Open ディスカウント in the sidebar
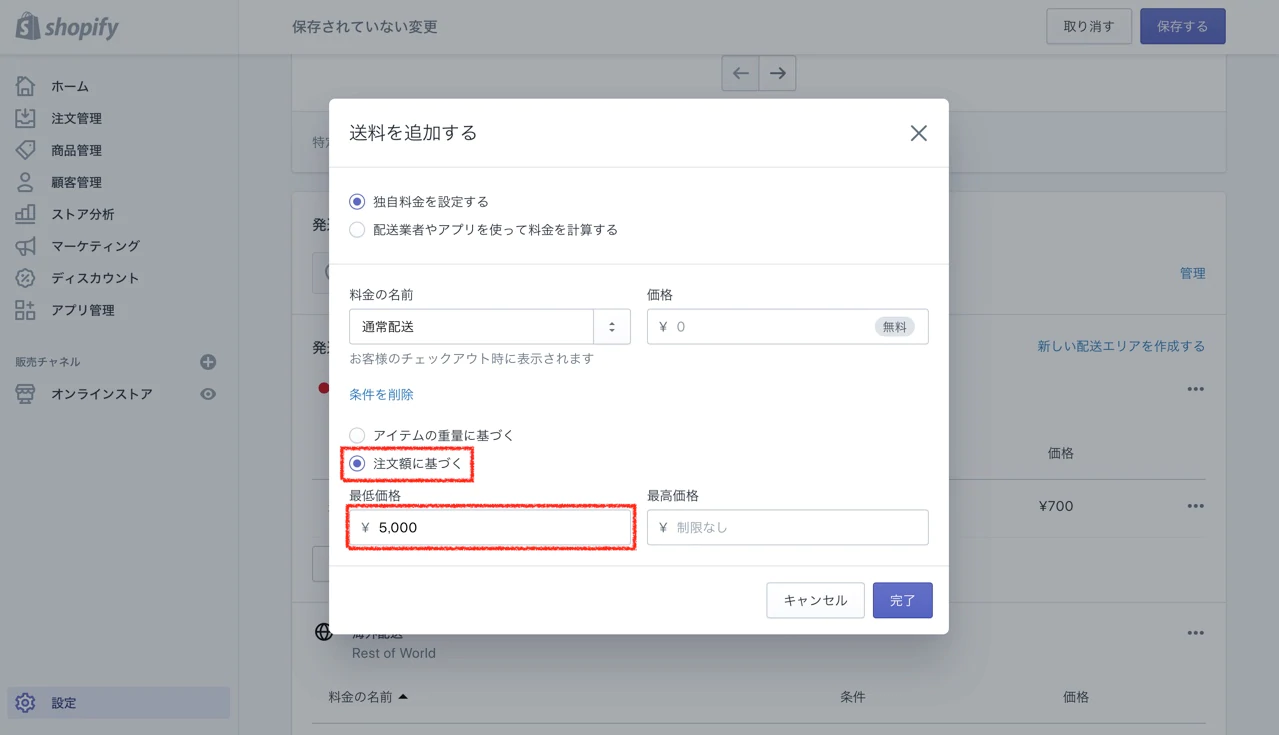1279x735 pixels. 95,278
